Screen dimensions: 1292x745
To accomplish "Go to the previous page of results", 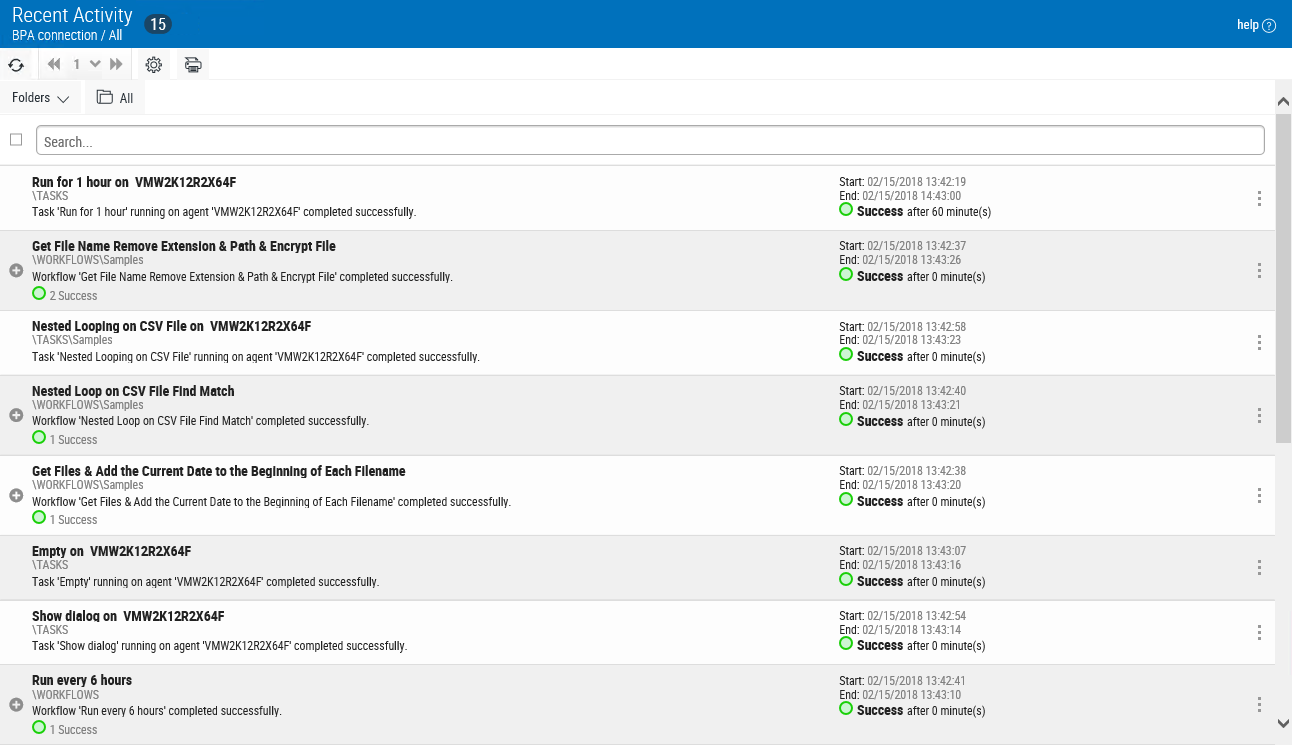I will (x=54, y=65).
